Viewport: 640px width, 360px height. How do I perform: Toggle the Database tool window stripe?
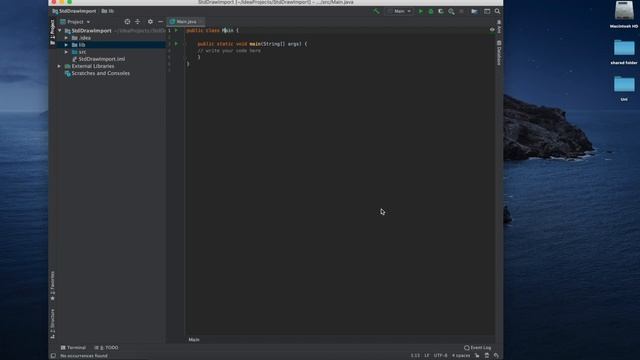point(499,53)
